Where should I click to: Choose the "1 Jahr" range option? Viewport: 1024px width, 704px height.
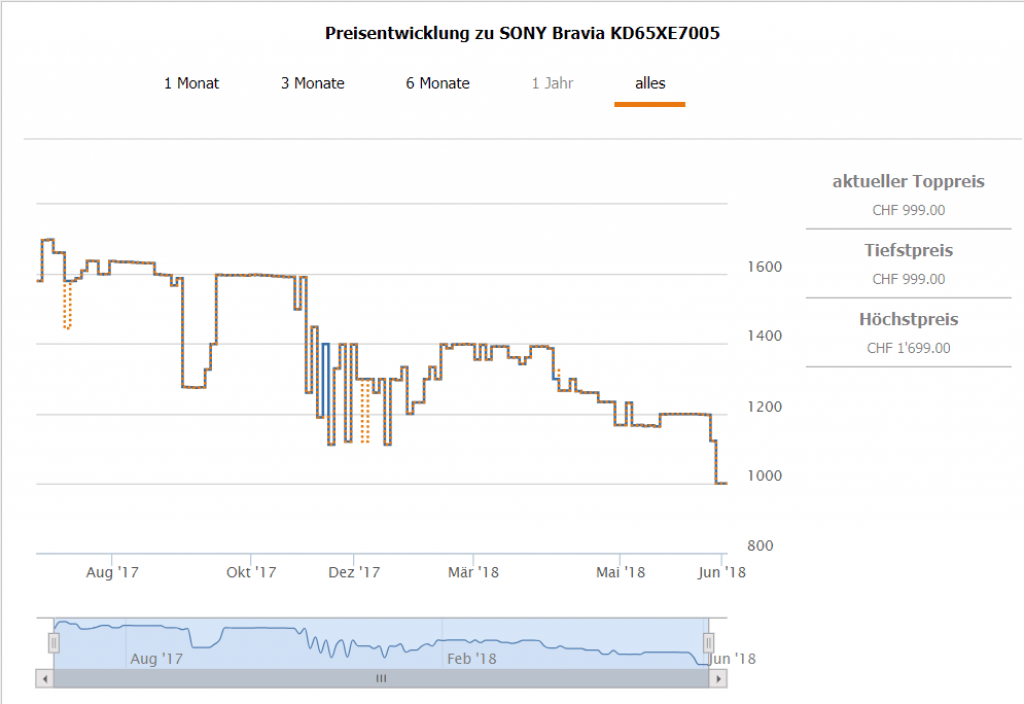coord(552,83)
